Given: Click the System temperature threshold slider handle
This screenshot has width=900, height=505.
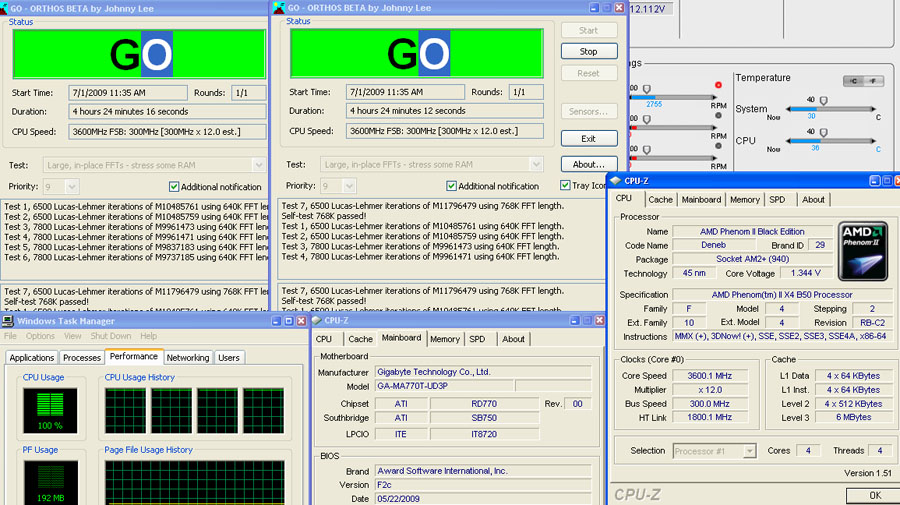Looking at the screenshot, I should point(823,100).
